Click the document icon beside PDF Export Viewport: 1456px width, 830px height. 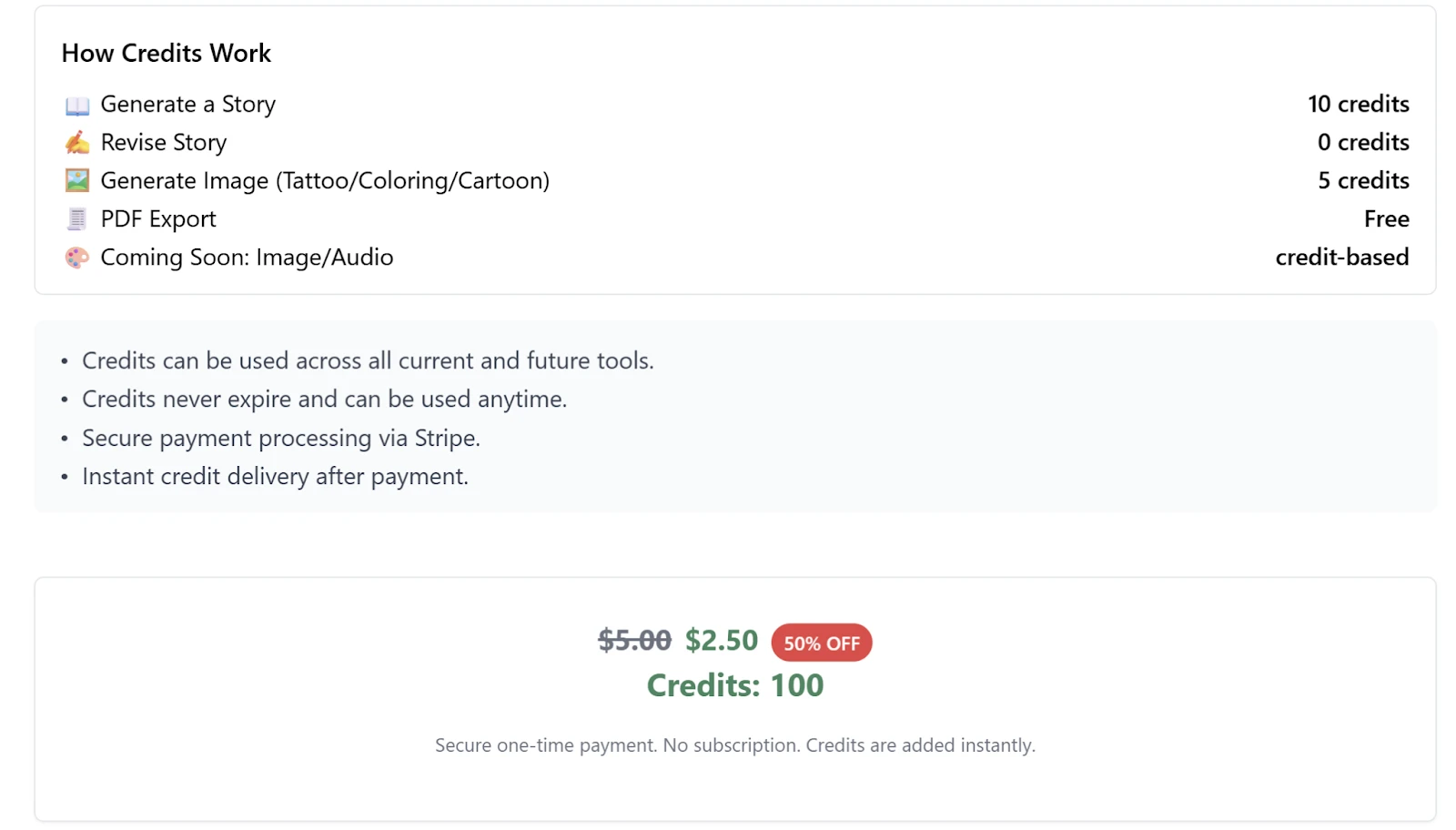[x=77, y=219]
